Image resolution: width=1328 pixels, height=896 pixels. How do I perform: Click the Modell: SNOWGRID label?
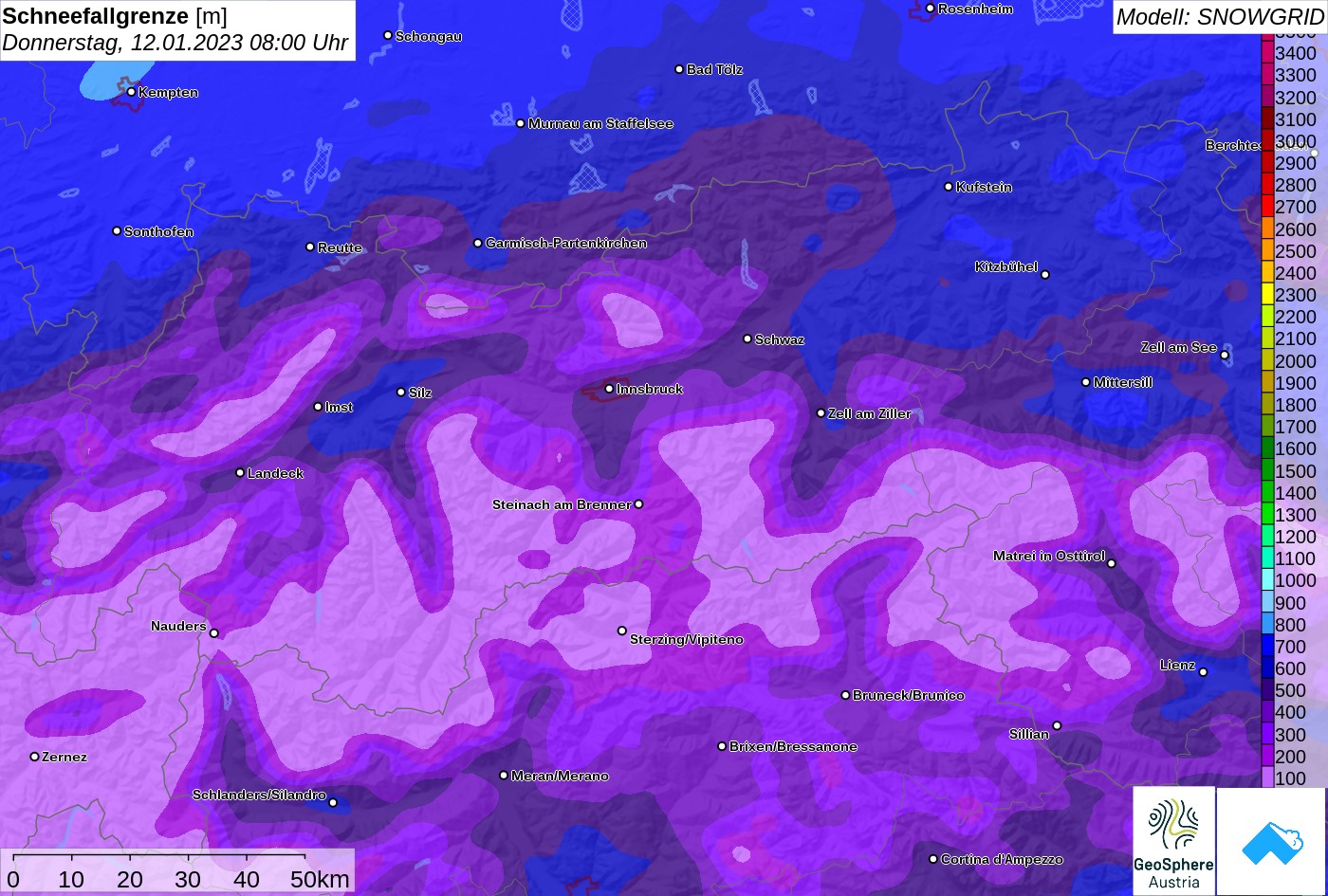click(x=1219, y=17)
